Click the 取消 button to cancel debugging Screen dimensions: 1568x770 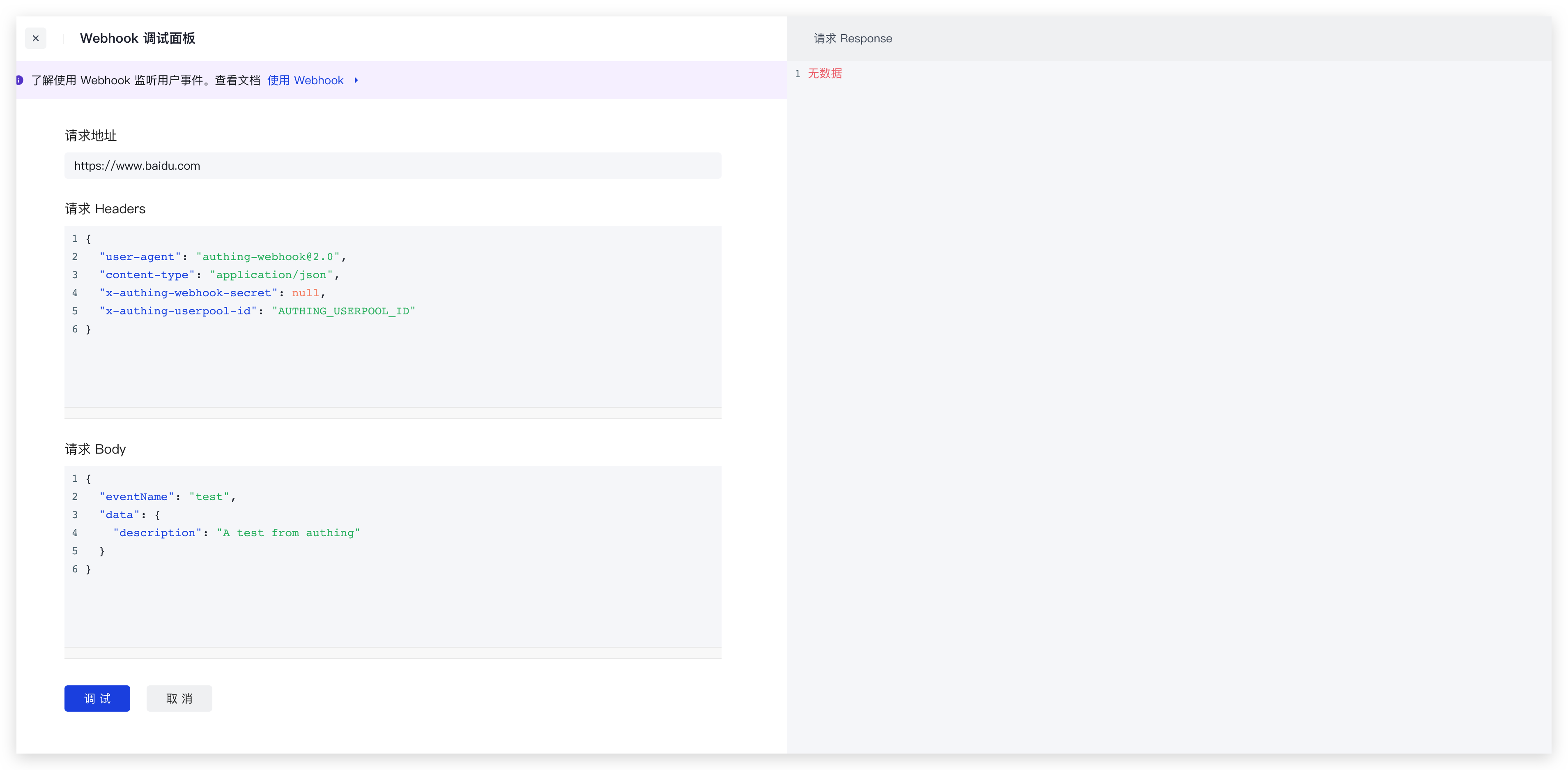179,698
